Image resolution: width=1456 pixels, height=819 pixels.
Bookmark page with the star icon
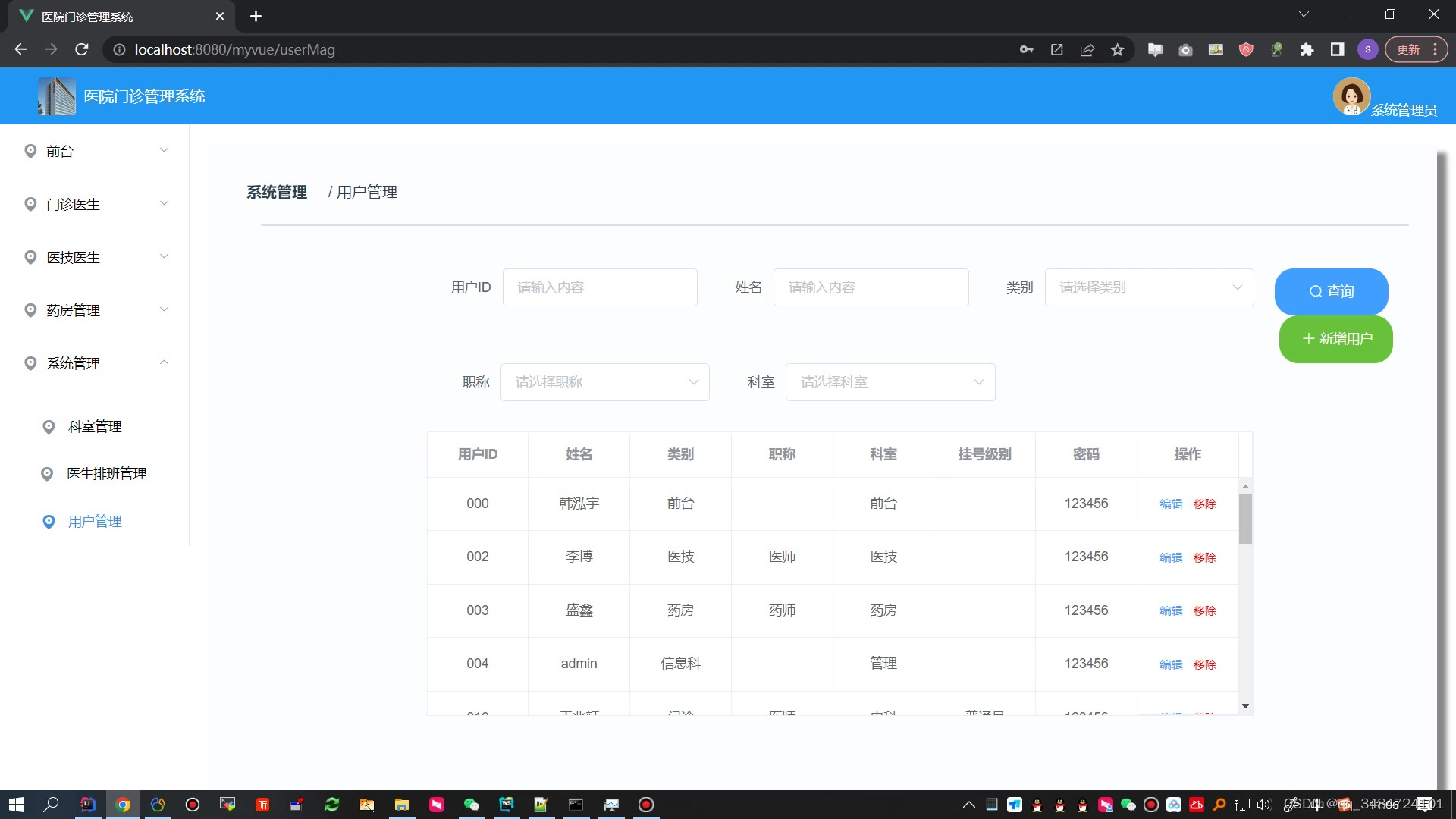tap(1117, 50)
